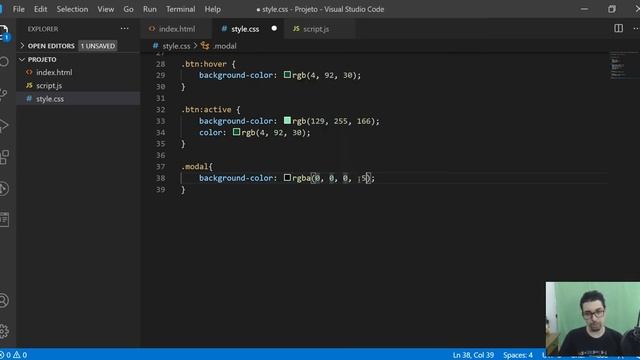Click the split editor right icon

tap(618, 28)
